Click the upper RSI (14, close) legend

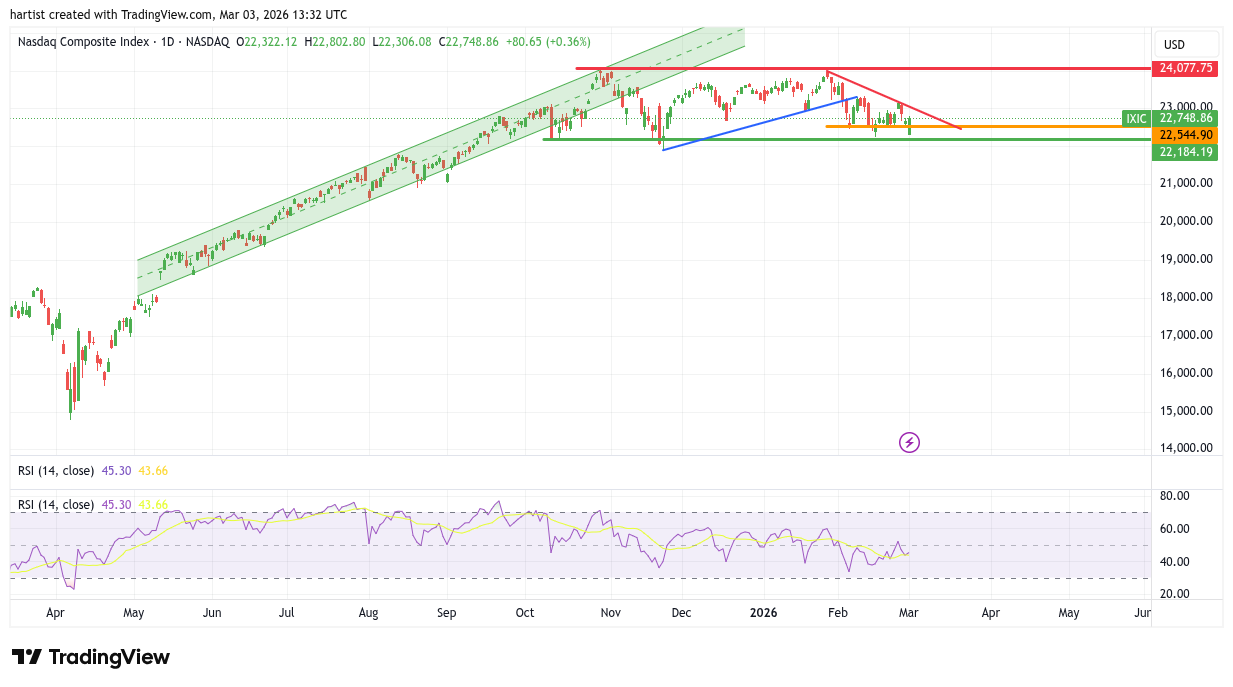tap(57, 470)
